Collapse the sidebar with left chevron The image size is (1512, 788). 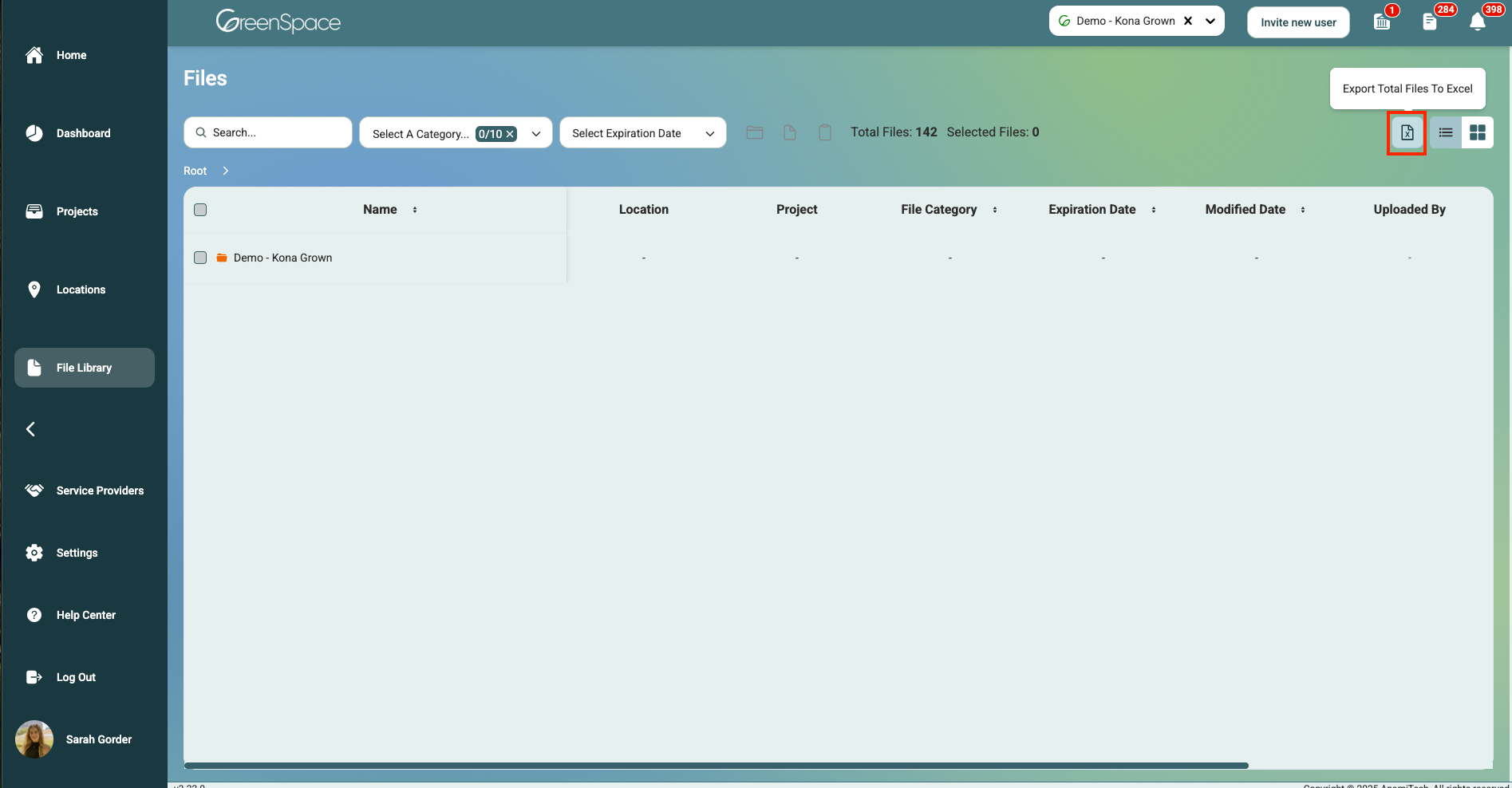(x=30, y=429)
